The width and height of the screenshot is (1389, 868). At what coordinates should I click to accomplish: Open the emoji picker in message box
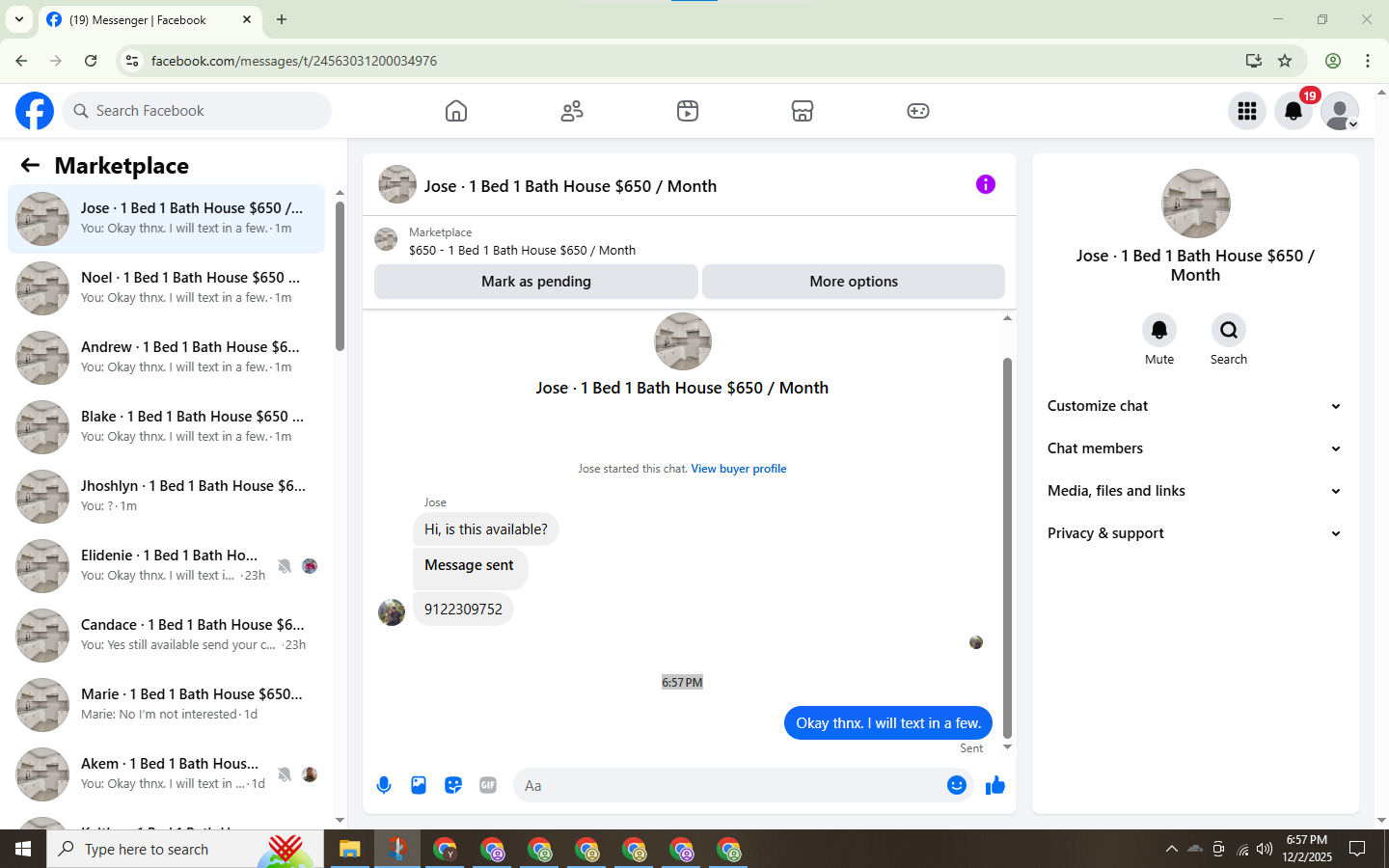(956, 785)
